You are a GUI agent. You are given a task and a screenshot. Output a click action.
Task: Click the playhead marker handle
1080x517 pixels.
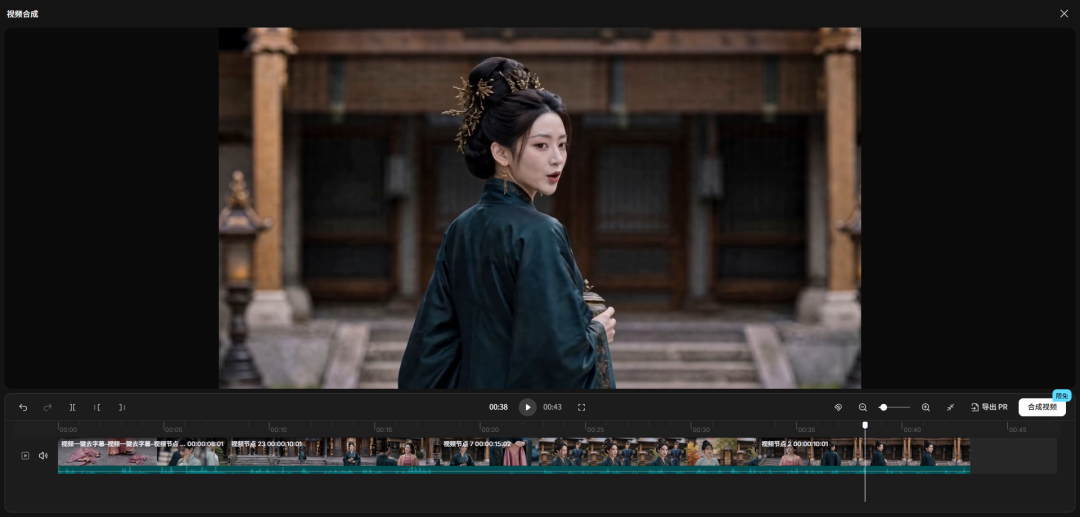click(x=865, y=425)
